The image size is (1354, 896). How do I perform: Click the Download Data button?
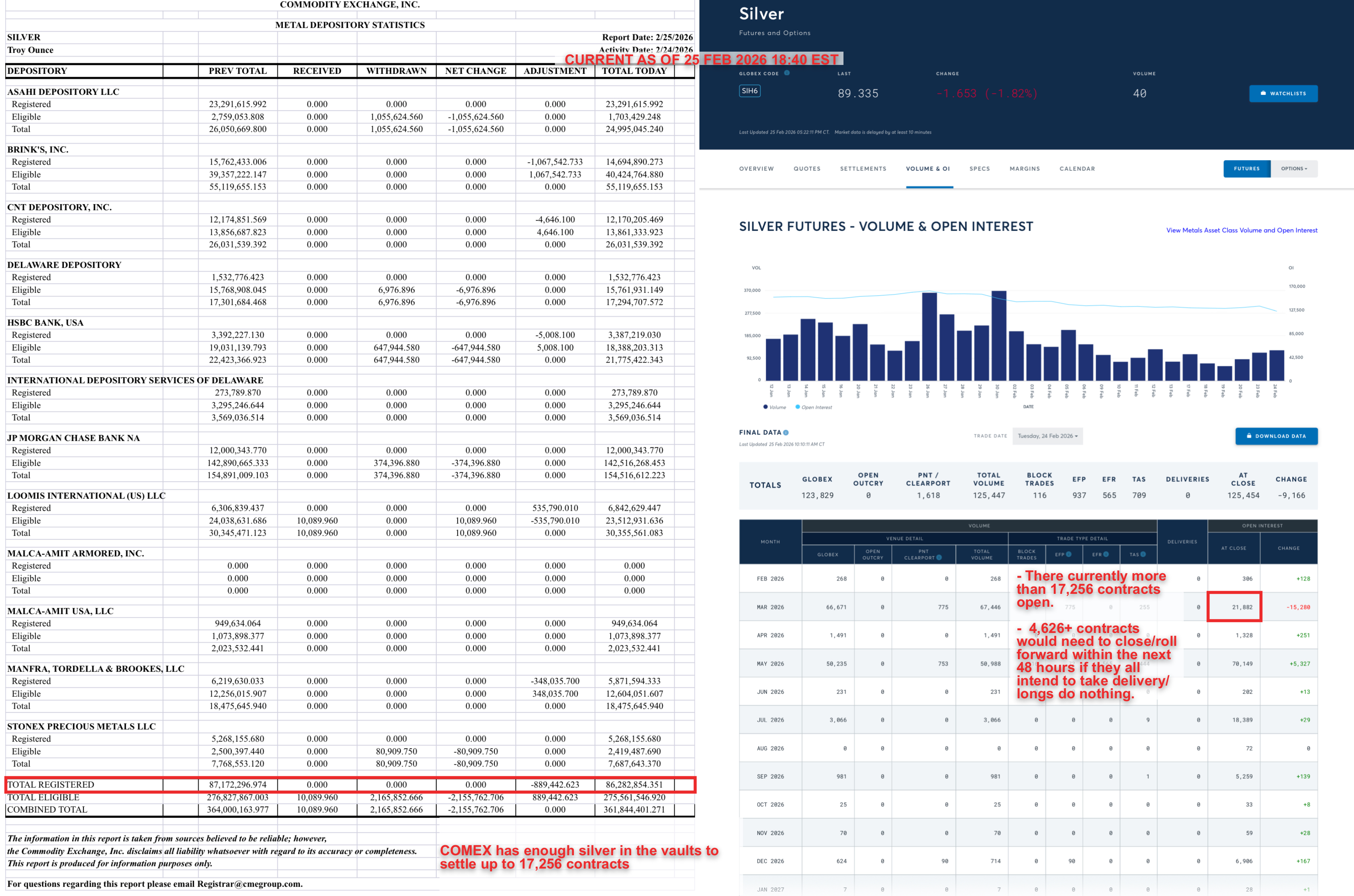click(x=1276, y=436)
